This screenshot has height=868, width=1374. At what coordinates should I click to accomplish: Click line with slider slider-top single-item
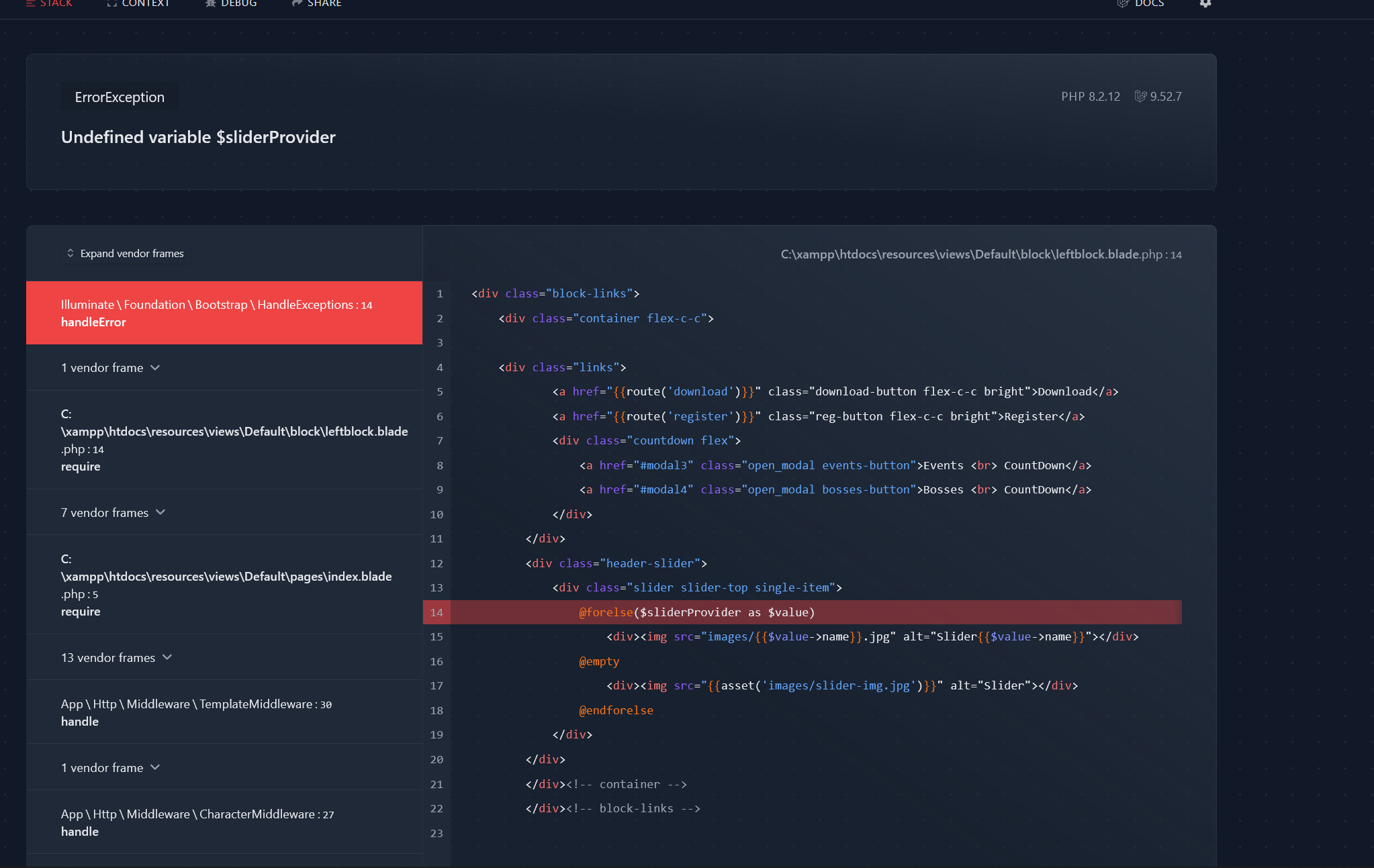tap(697, 587)
